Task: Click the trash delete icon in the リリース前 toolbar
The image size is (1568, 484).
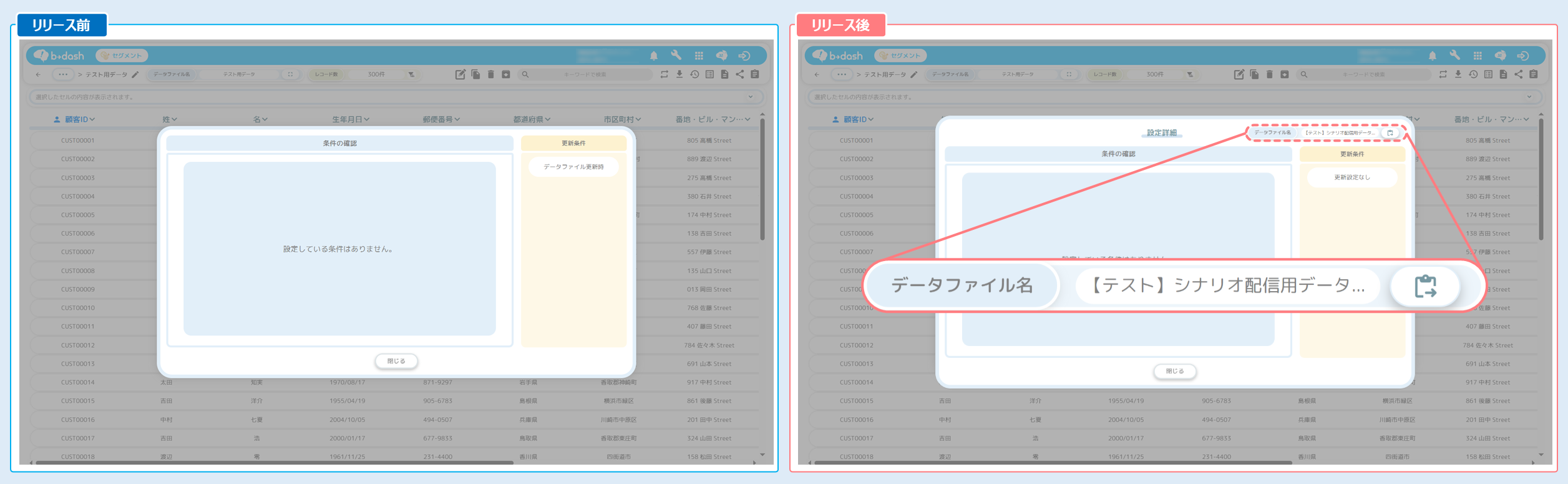Action: [x=490, y=74]
